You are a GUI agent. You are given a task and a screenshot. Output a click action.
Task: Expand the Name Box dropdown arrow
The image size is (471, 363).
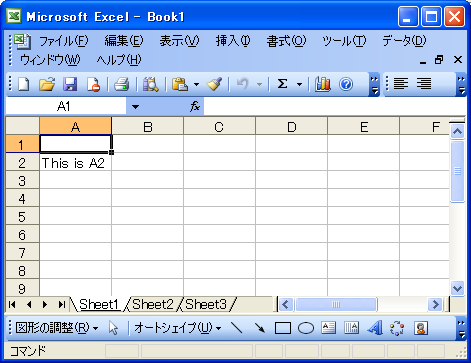tap(135, 107)
